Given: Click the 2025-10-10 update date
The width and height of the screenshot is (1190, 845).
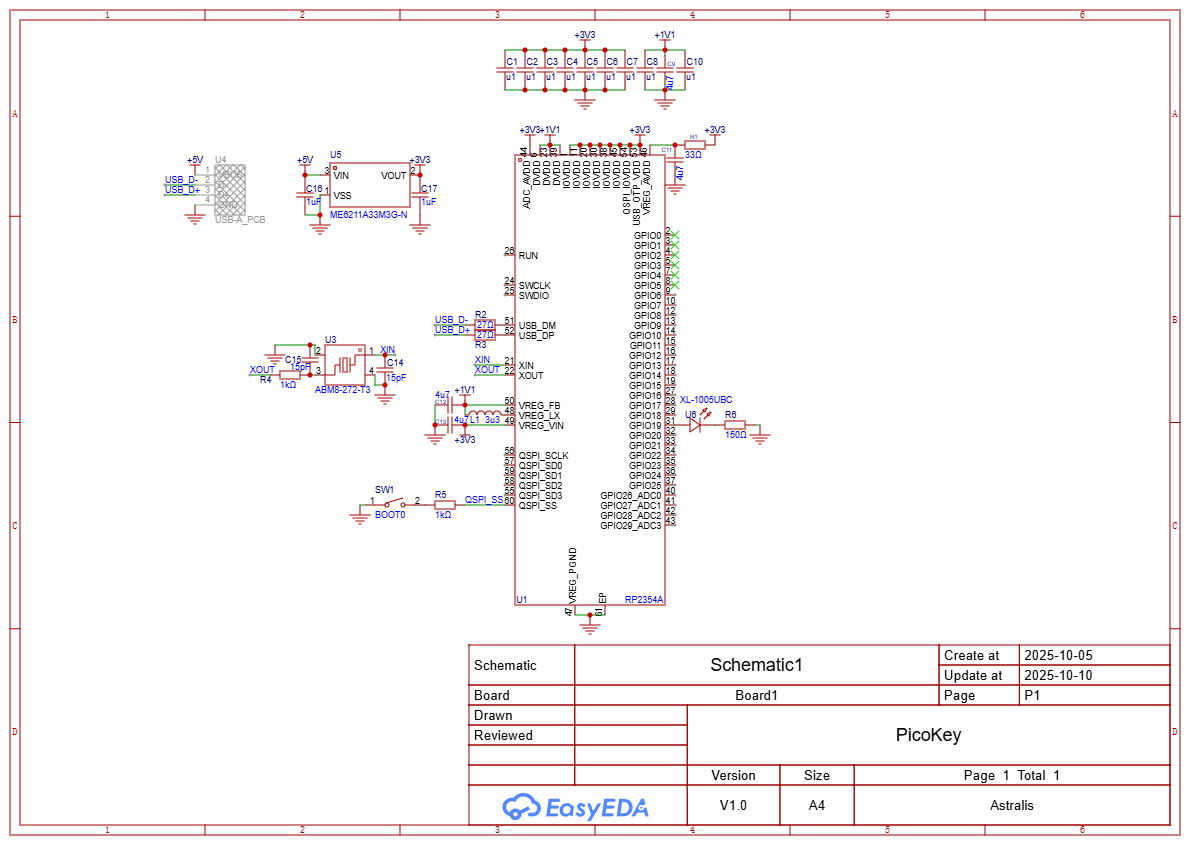Looking at the screenshot, I should click(1058, 675).
